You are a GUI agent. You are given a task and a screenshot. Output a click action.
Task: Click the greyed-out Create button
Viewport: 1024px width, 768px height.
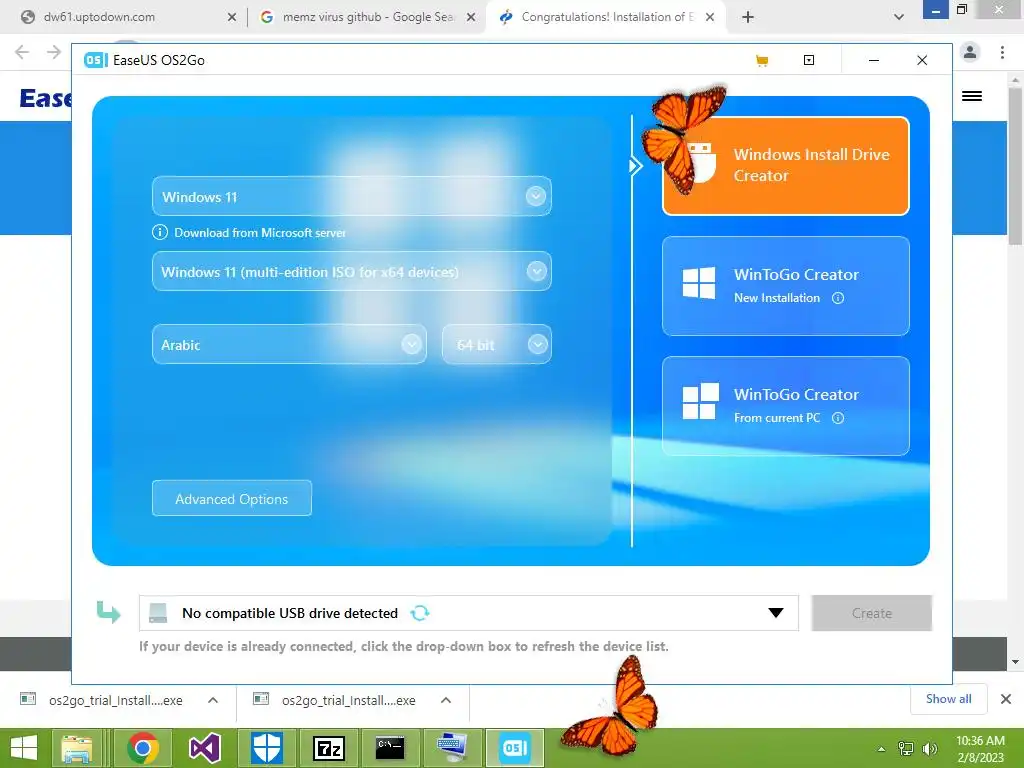click(871, 613)
